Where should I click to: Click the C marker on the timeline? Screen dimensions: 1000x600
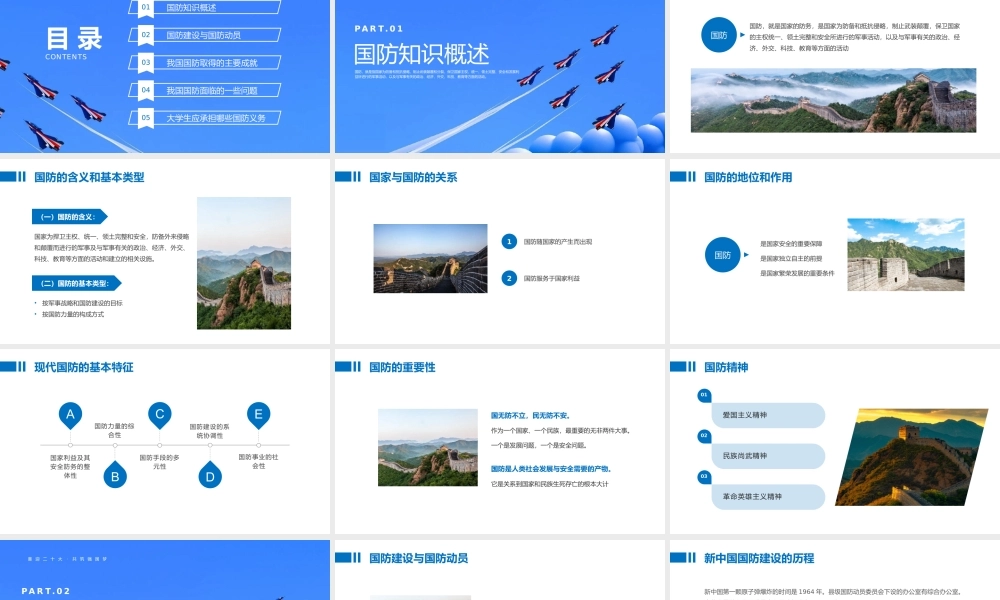159,414
